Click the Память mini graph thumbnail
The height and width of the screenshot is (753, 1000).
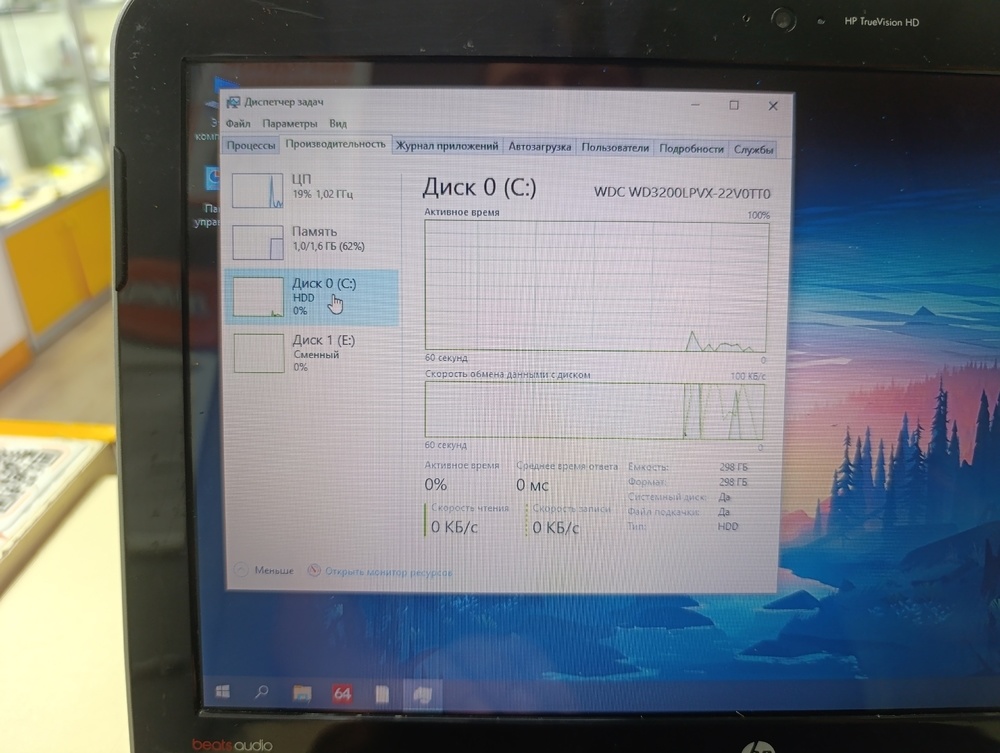coord(258,242)
